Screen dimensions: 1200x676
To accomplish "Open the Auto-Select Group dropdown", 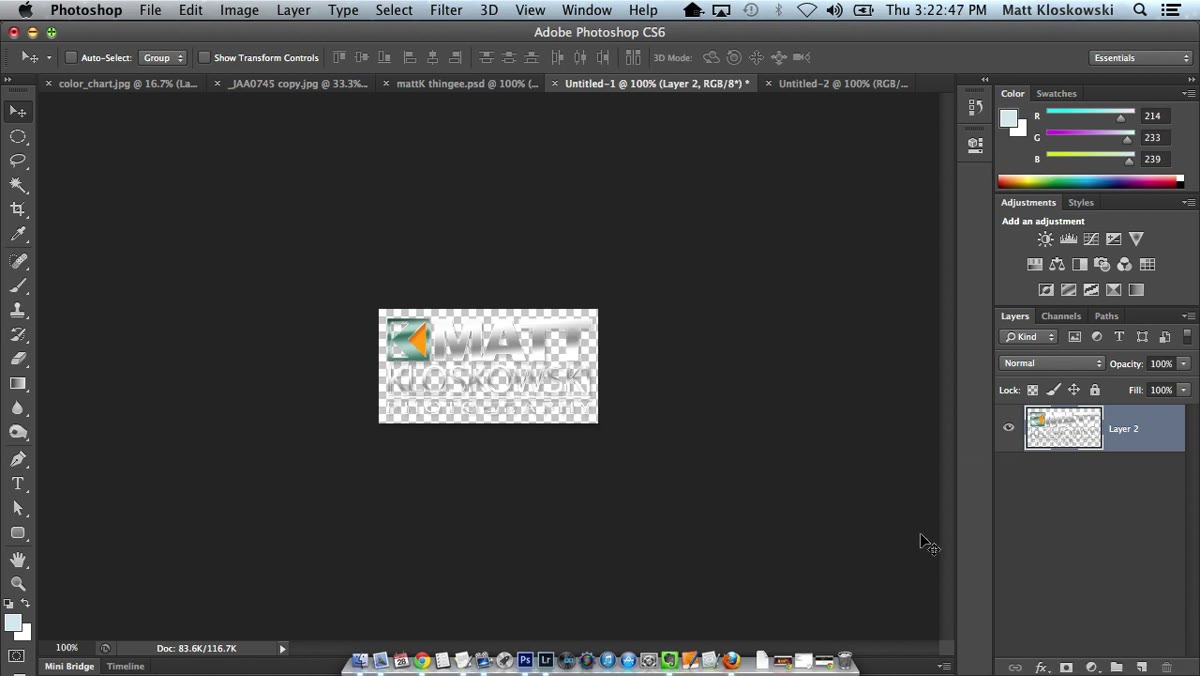I will coord(162,58).
